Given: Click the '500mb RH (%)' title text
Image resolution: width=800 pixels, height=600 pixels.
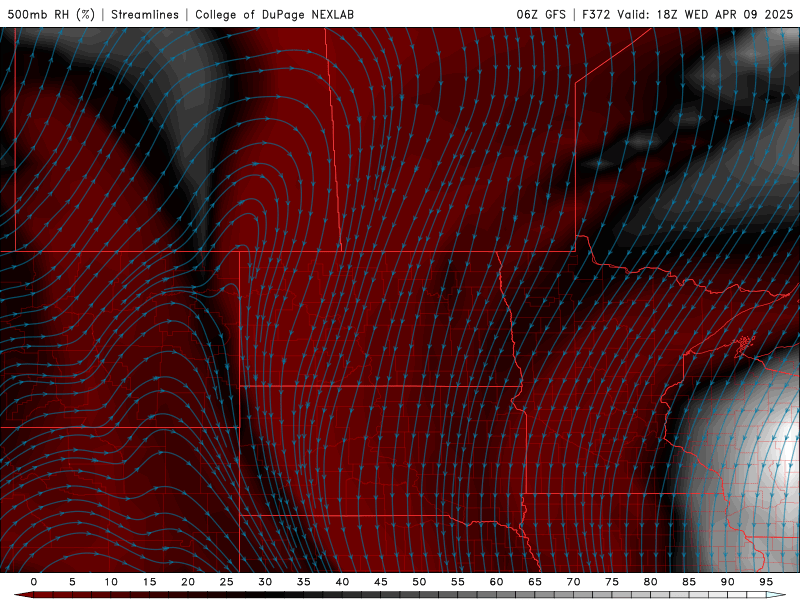Looking at the screenshot, I should pos(51,15).
